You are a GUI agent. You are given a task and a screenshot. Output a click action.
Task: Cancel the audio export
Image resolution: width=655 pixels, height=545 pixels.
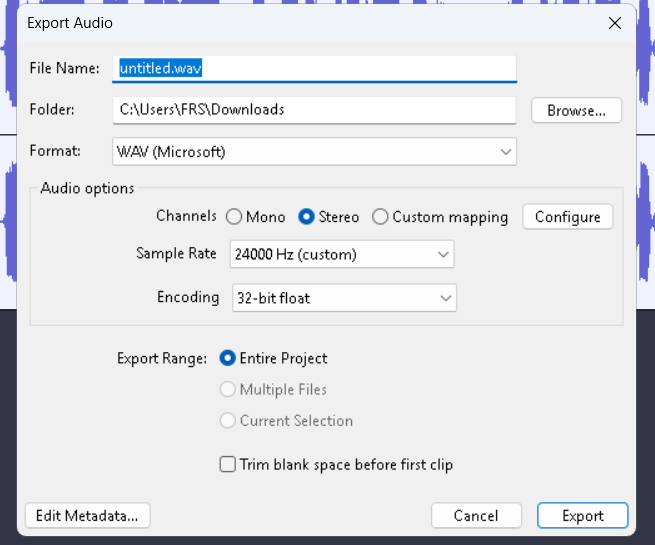tap(476, 516)
